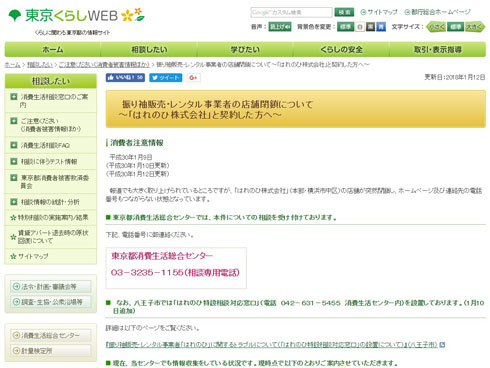Viewport: 490px width, 368px height.
Task: Click the 調査・生協・公衆浴場等 sidebar button
Action: [x=51, y=302]
